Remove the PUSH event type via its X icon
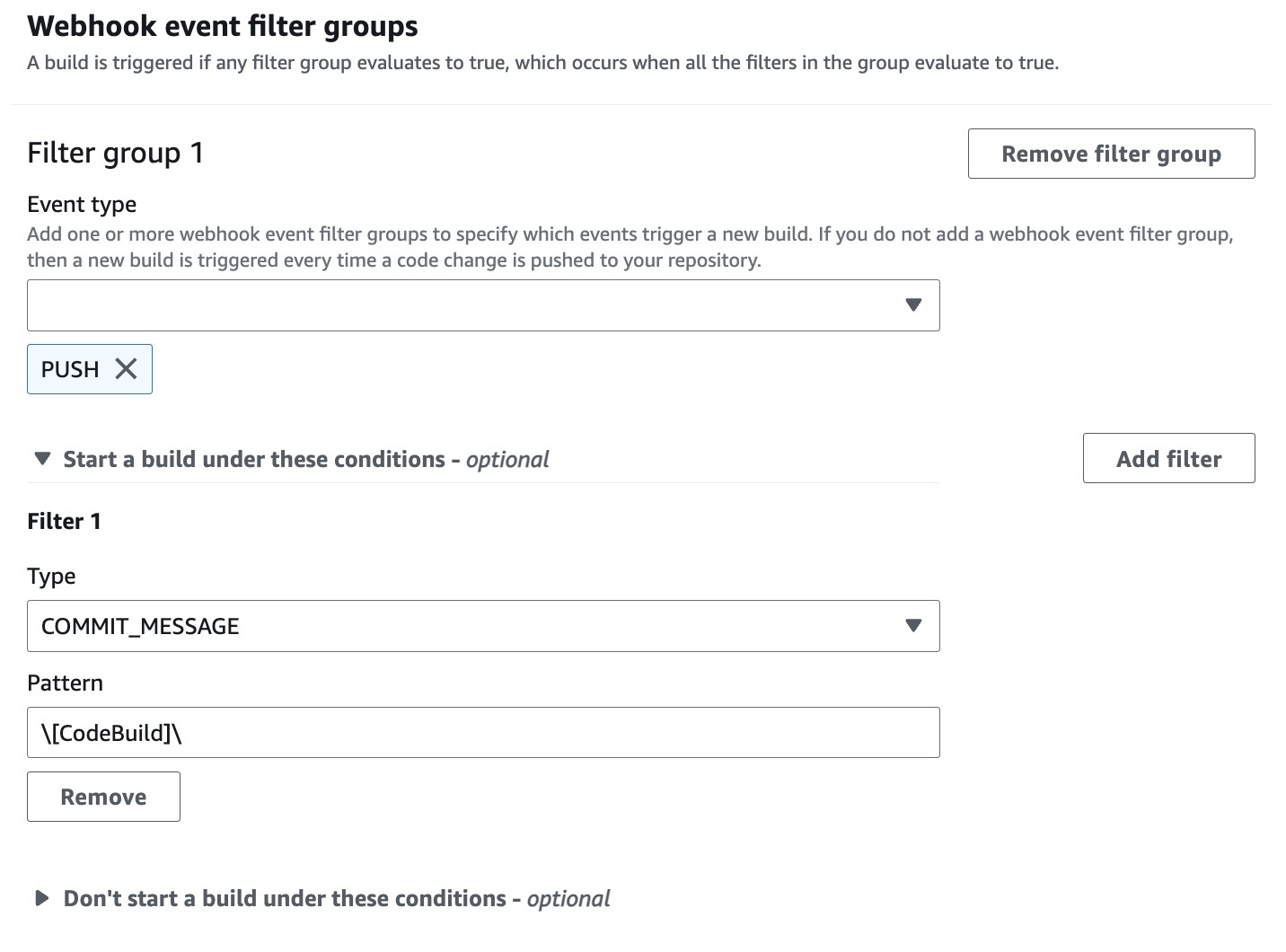Screen dimensions: 1286x952 point(126,368)
